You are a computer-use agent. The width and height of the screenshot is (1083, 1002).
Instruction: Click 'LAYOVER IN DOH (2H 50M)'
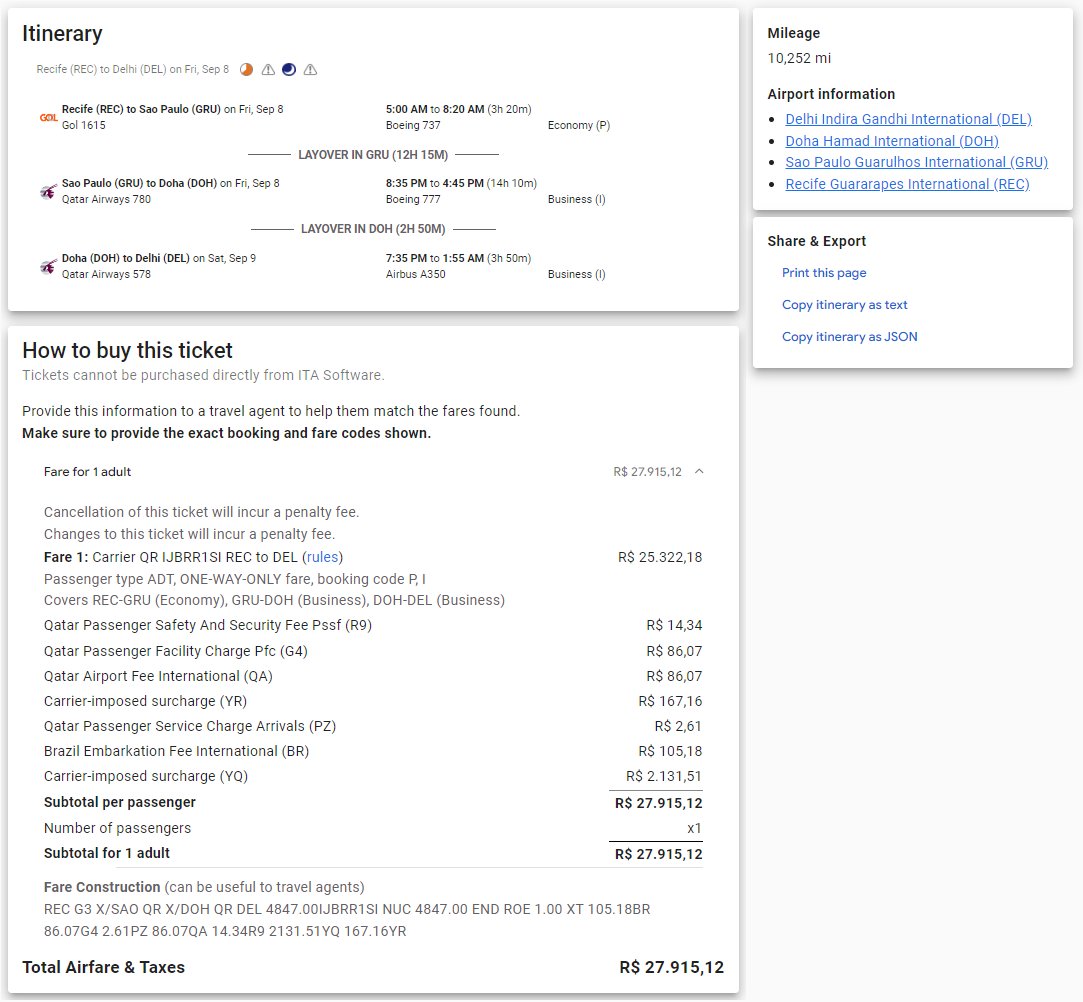(373, 229)
